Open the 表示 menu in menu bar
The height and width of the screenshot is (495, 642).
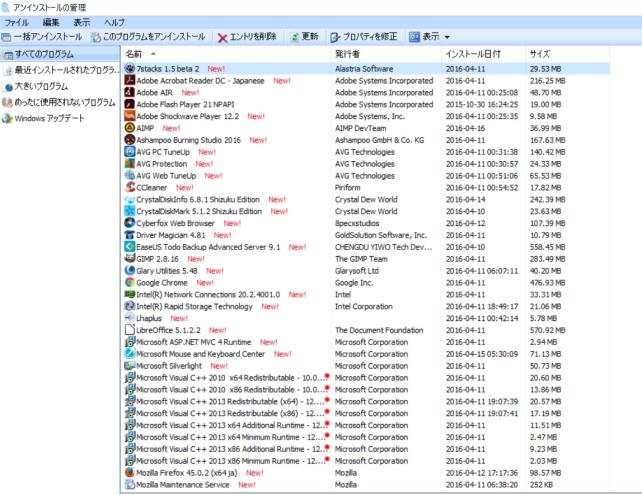click(x=81, y=23)
